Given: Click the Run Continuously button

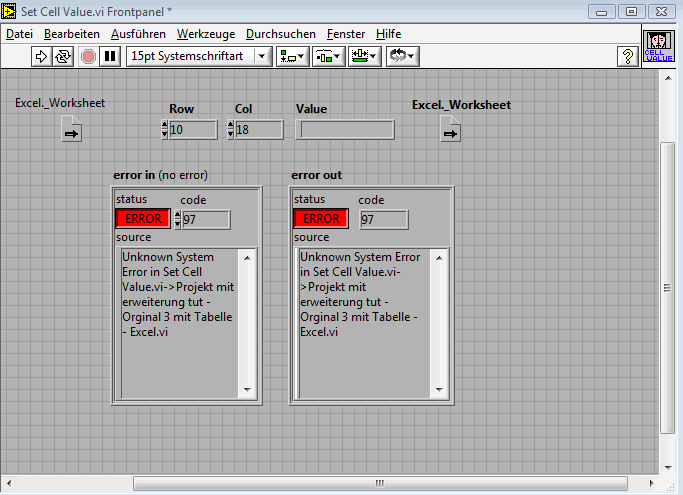Looking at the screenshot, I should pos(63,56).
